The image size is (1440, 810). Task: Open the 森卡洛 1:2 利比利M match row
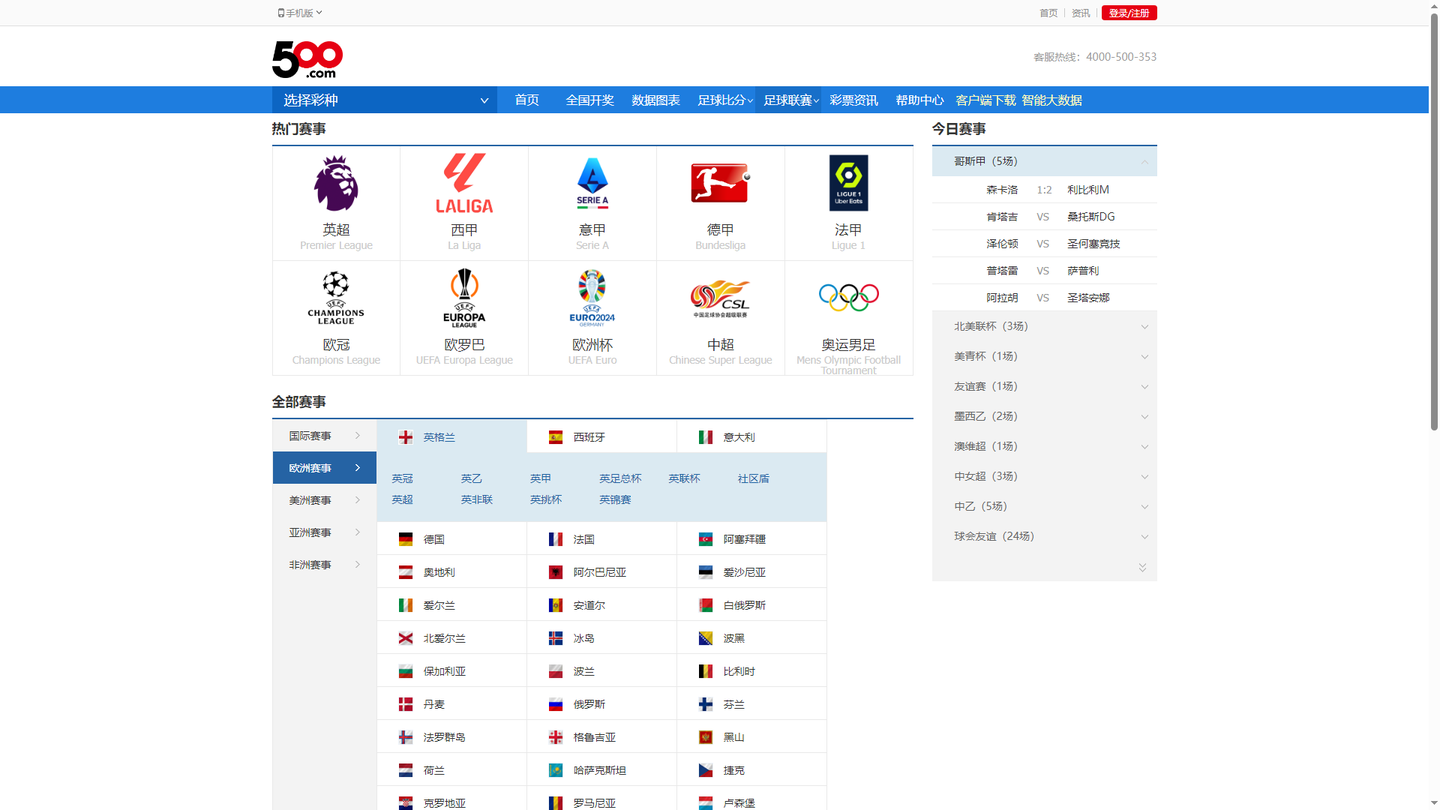(1044, 189)
